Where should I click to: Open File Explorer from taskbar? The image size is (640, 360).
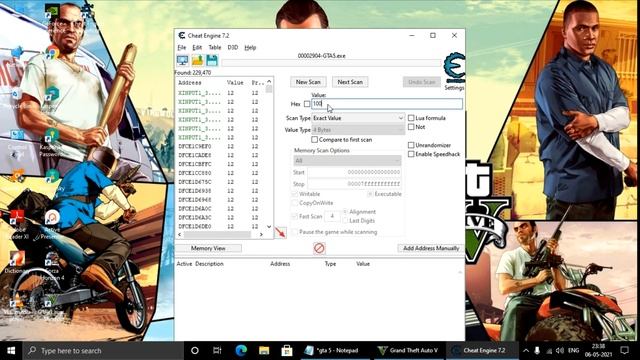click(x=264, y=350)
